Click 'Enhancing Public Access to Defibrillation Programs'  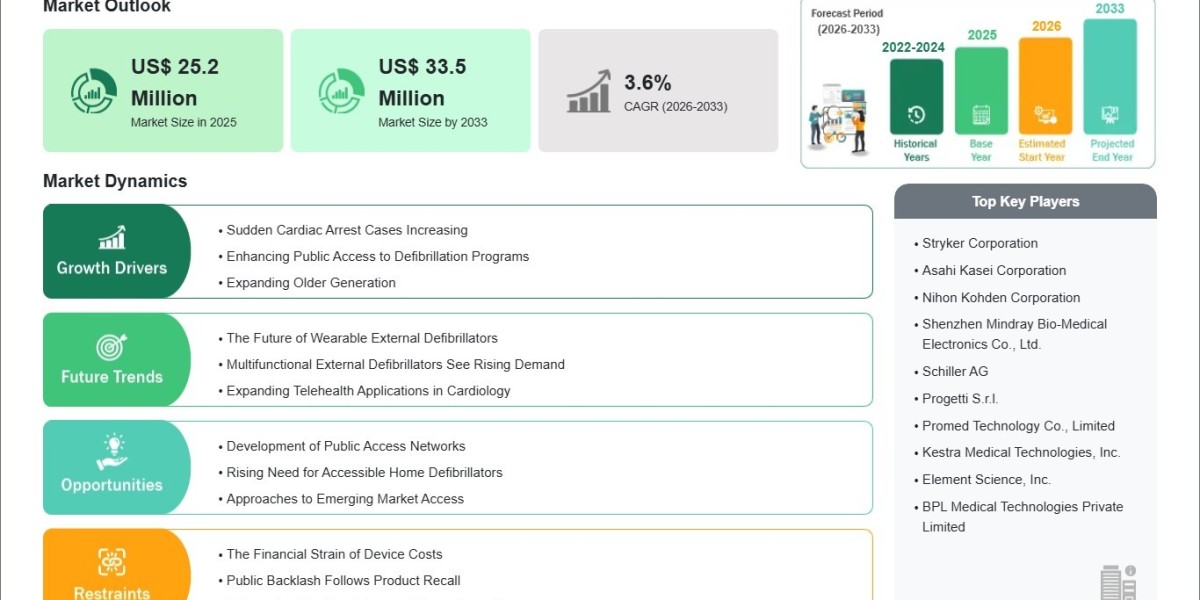pyautogui.click(x=378, y=256)
